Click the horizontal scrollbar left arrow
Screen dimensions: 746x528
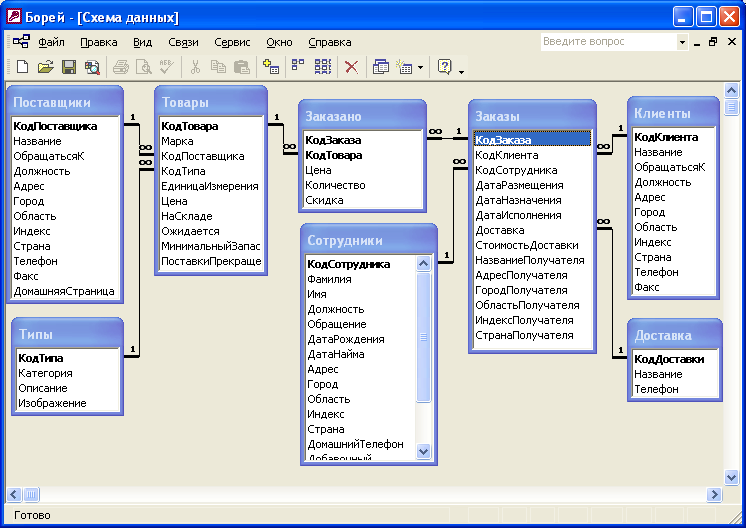point(13,495)
